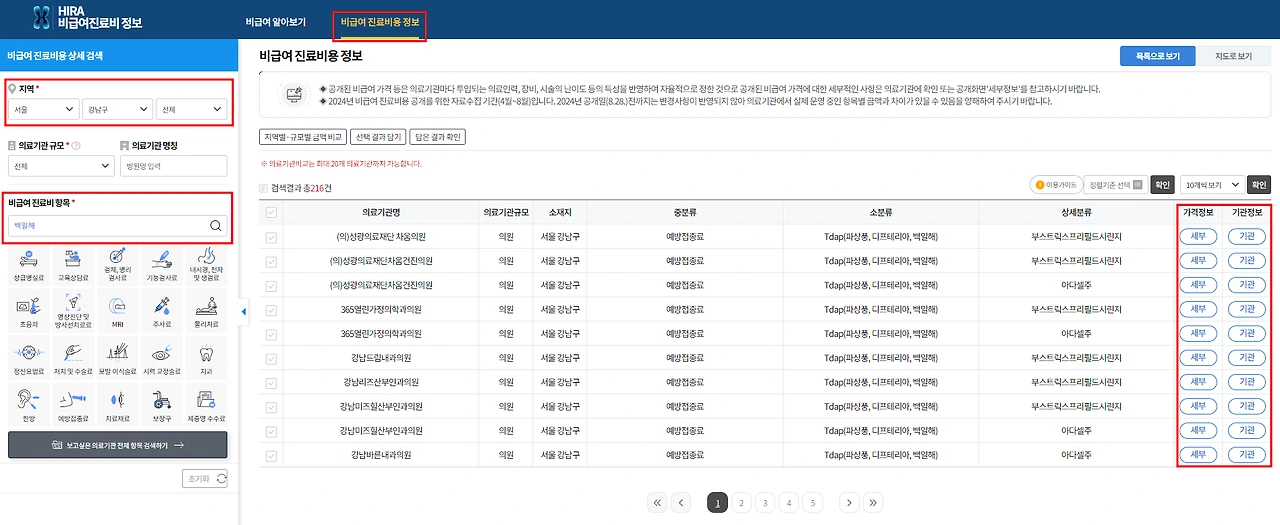The image size is (1280, 525).
Task: Open the 이용가이드 button
Action: tap(1055, 185)
